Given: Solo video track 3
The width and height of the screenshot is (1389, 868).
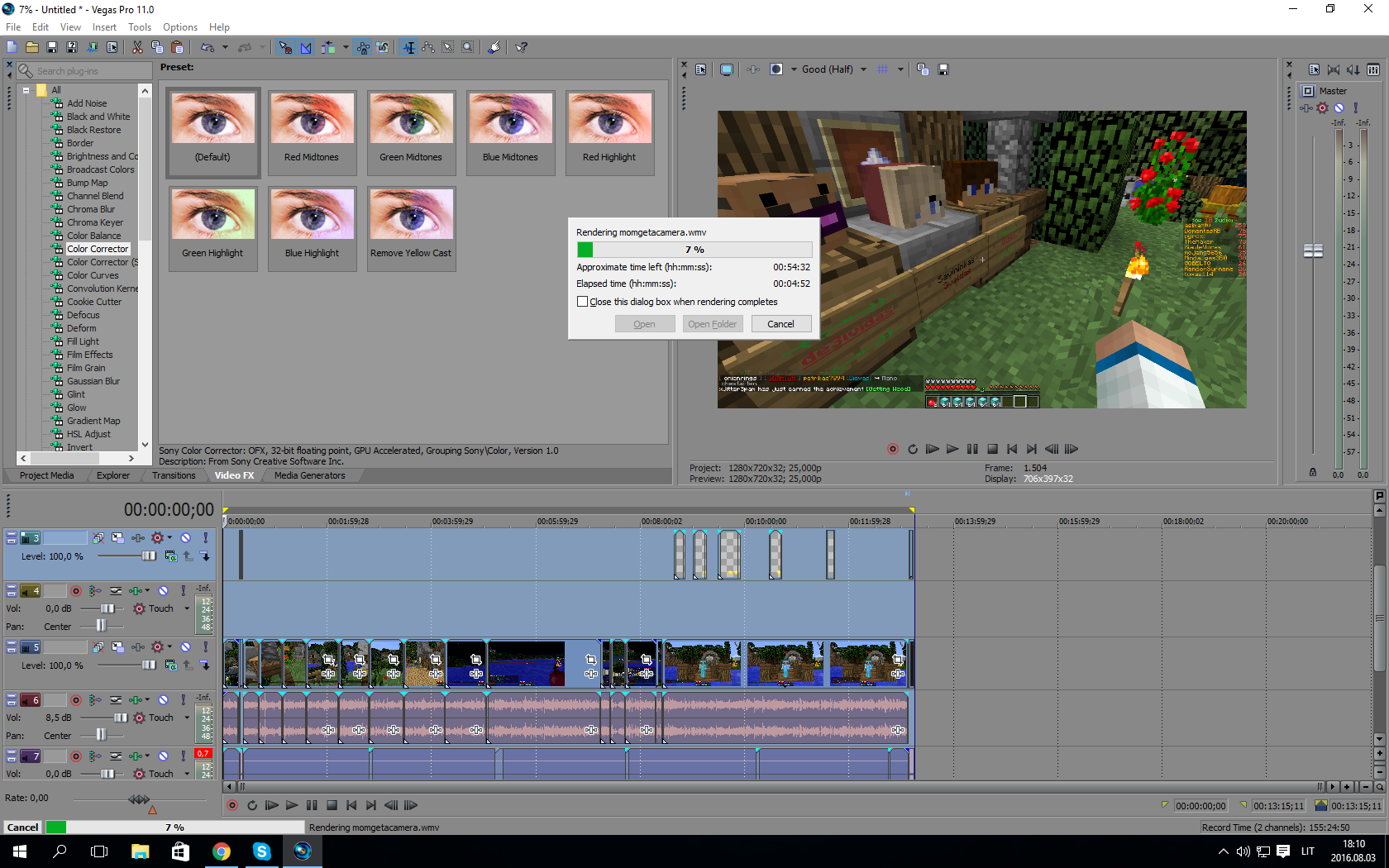Looking at the screenshot, I should click(206, 538).
